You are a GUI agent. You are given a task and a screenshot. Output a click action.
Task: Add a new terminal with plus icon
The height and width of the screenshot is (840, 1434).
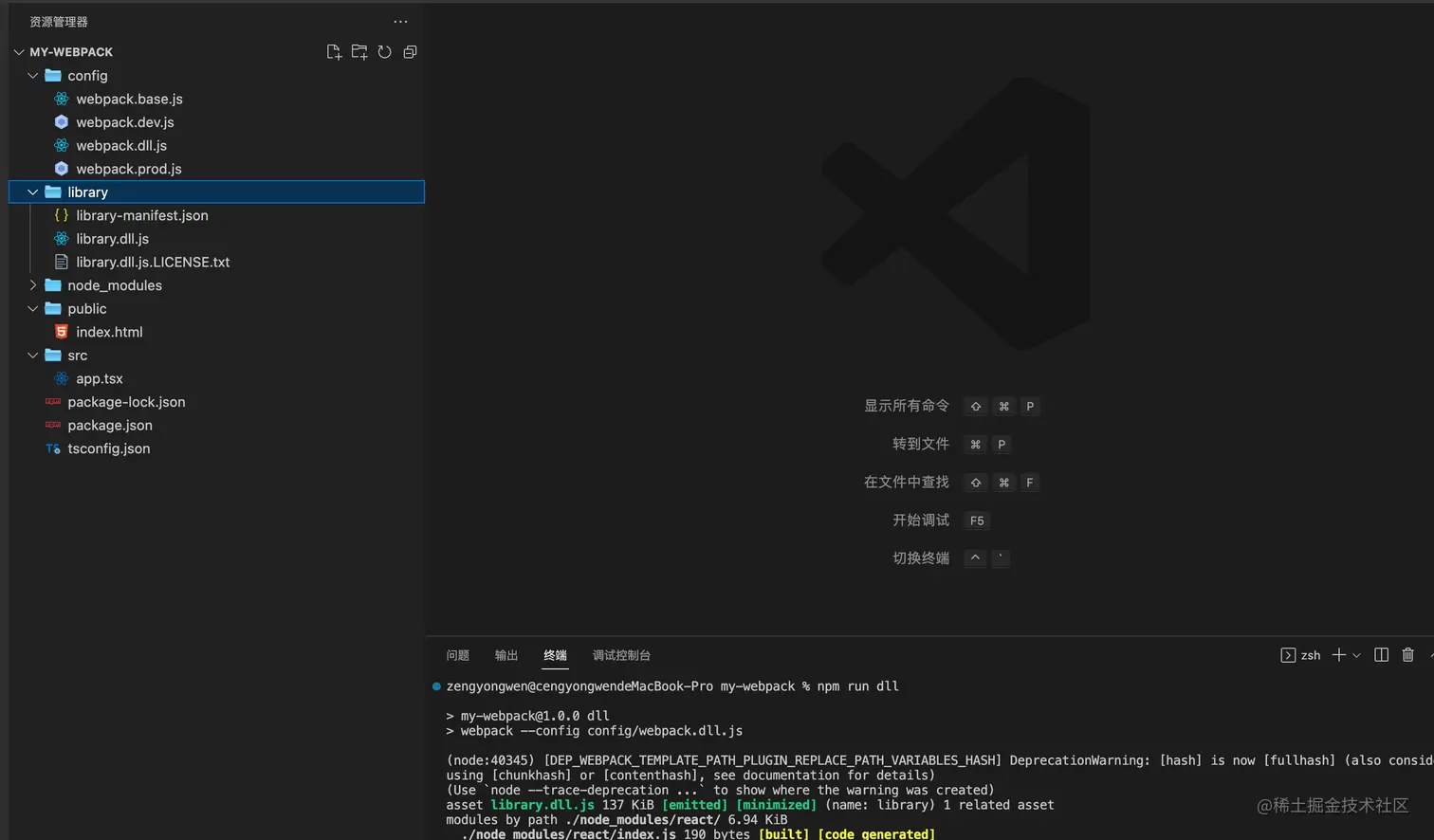(x=1339, y=655)
